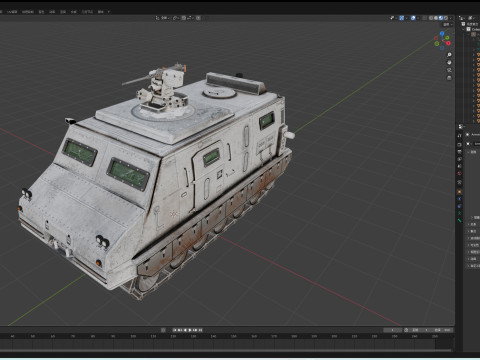
Task: Click blue Z axis on navigation gizmo
Action: click(442, 33)
